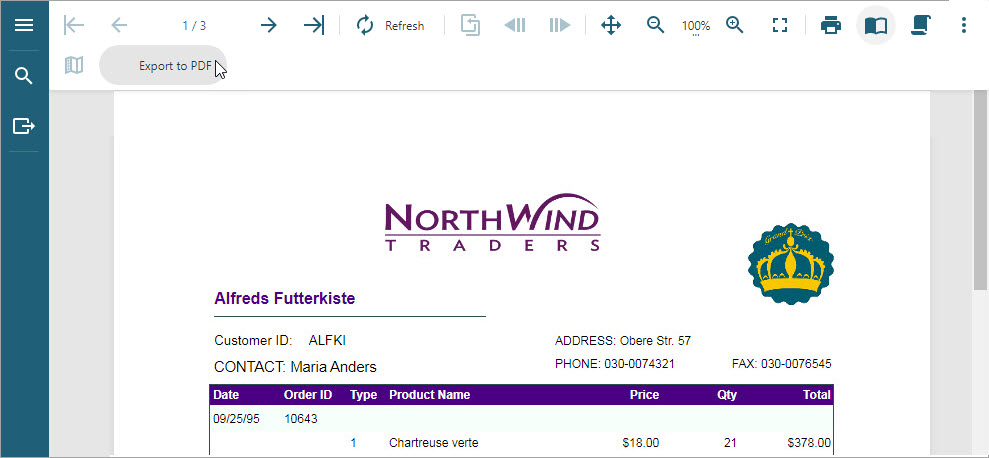Screen dimensions: 989x458
Task: Enable the move/pan mode tool
Action: point(611,25)
